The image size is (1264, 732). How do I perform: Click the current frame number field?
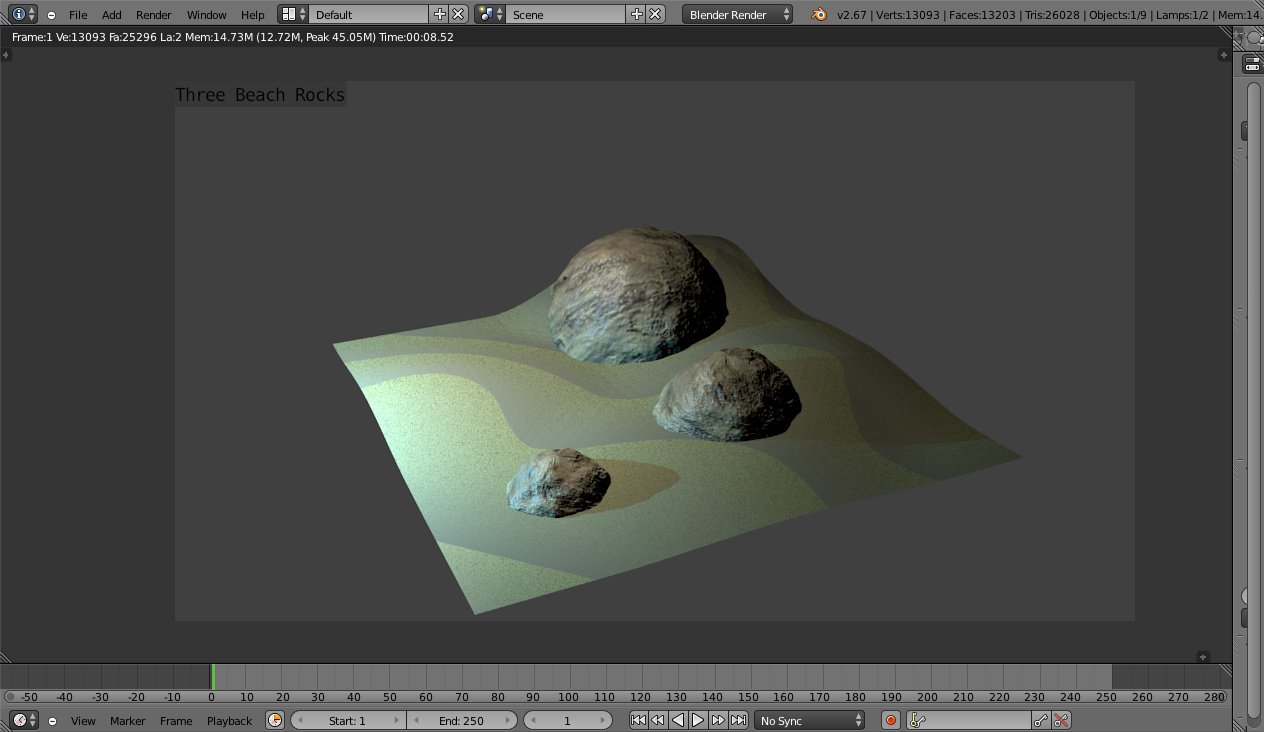[x=567, y=720]
